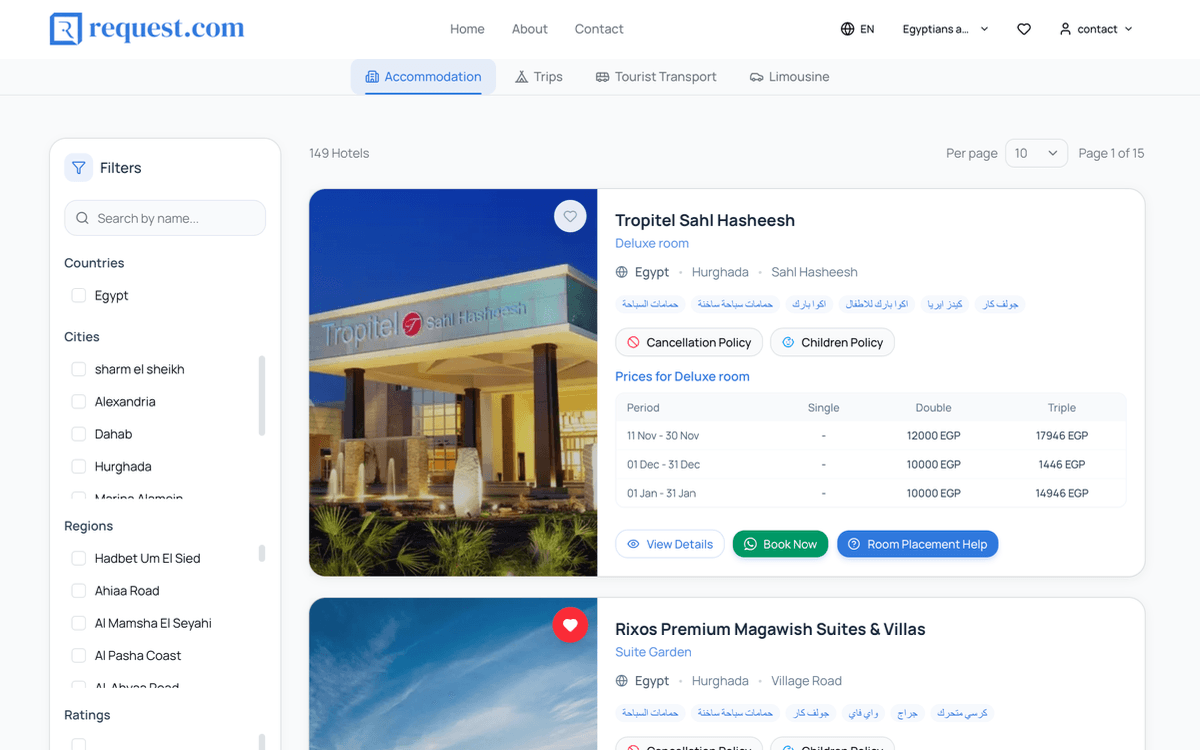This screenshot has width=1200, height=750.
Task: Click the Limousine car icon
Action: click(756, 77)
